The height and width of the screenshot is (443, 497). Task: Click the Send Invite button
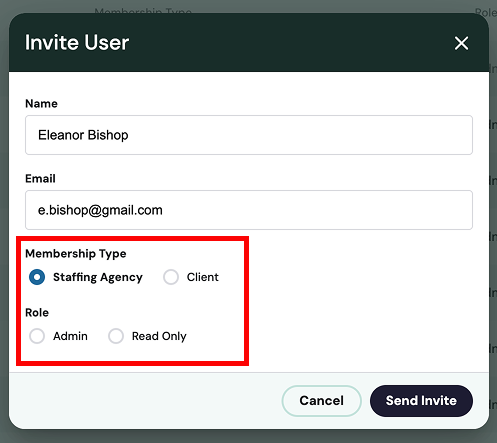tap(421, 401)
